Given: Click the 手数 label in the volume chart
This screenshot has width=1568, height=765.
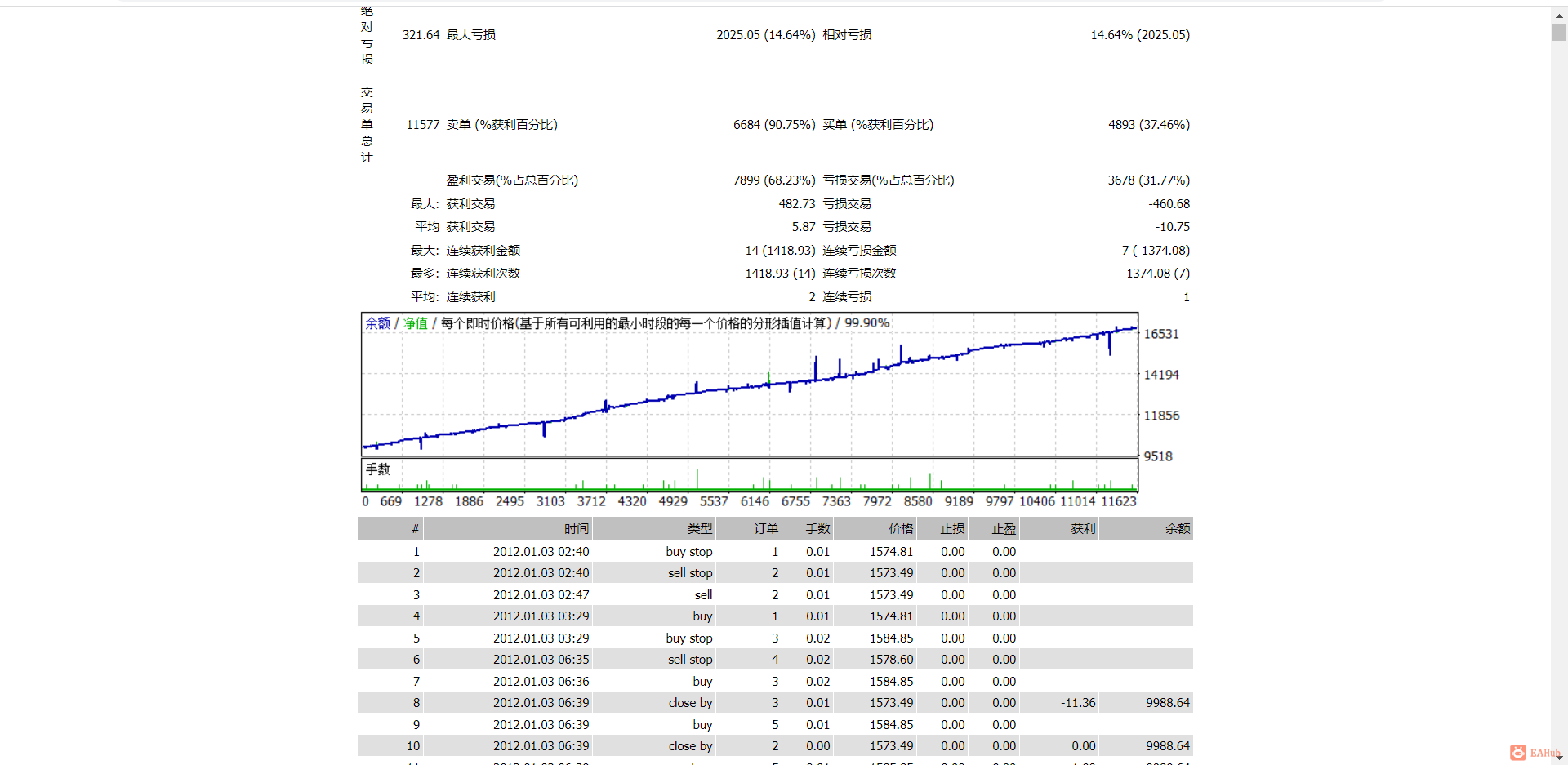Looking at the screenshot, I should coord(378,469).
